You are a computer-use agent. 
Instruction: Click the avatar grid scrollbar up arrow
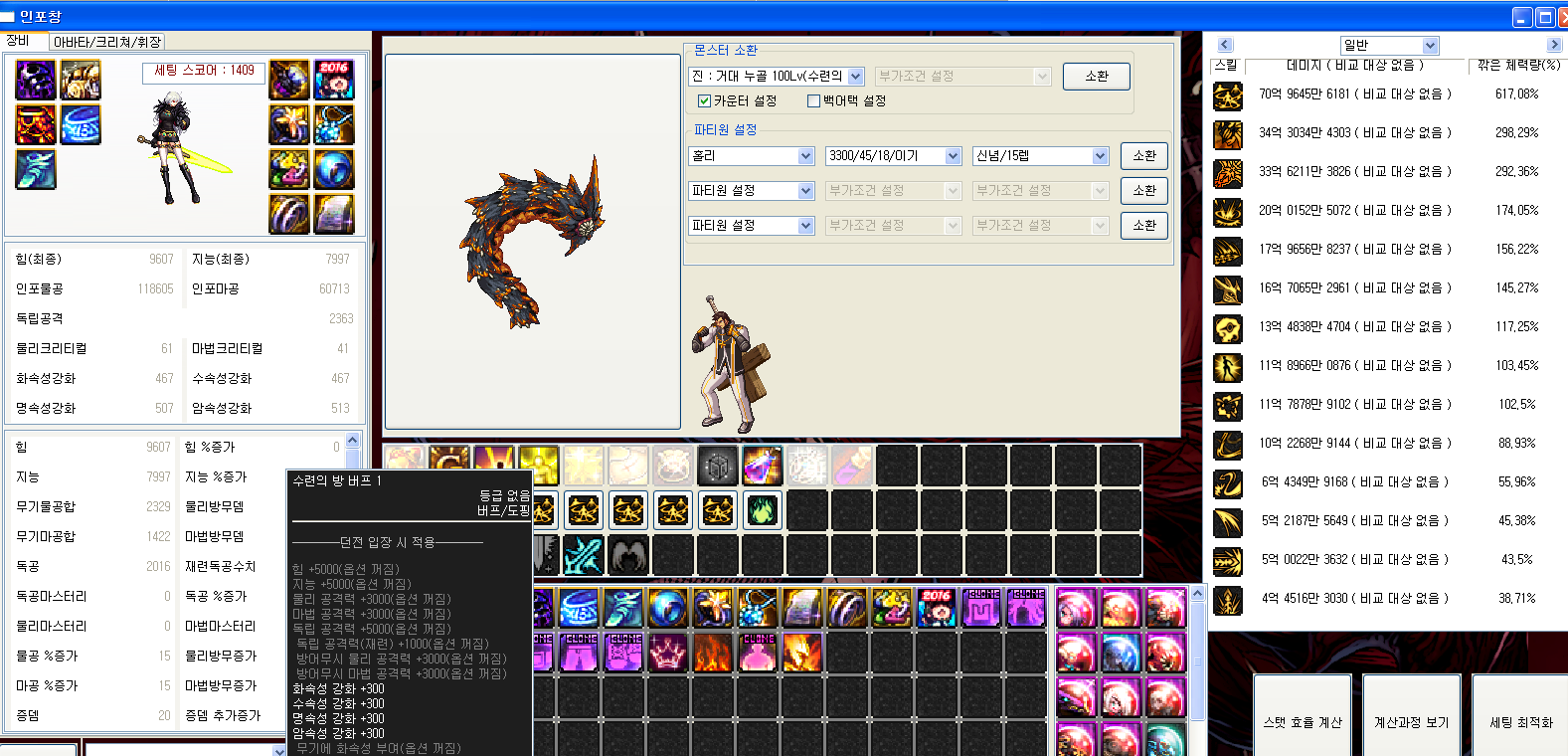[1198, 594]
